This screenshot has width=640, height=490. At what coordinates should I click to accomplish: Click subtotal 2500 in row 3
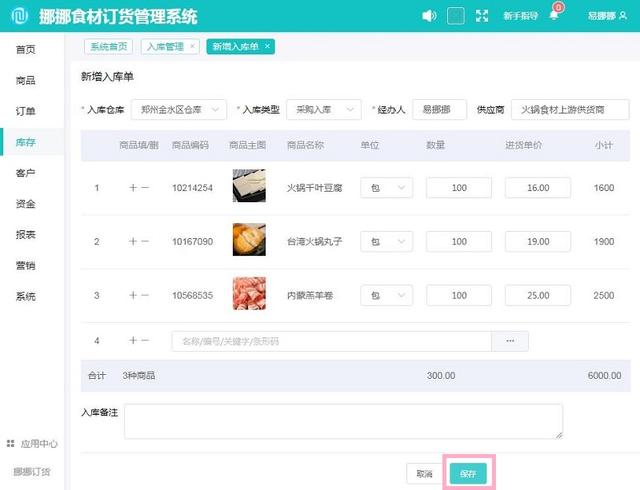pos(604,295)
